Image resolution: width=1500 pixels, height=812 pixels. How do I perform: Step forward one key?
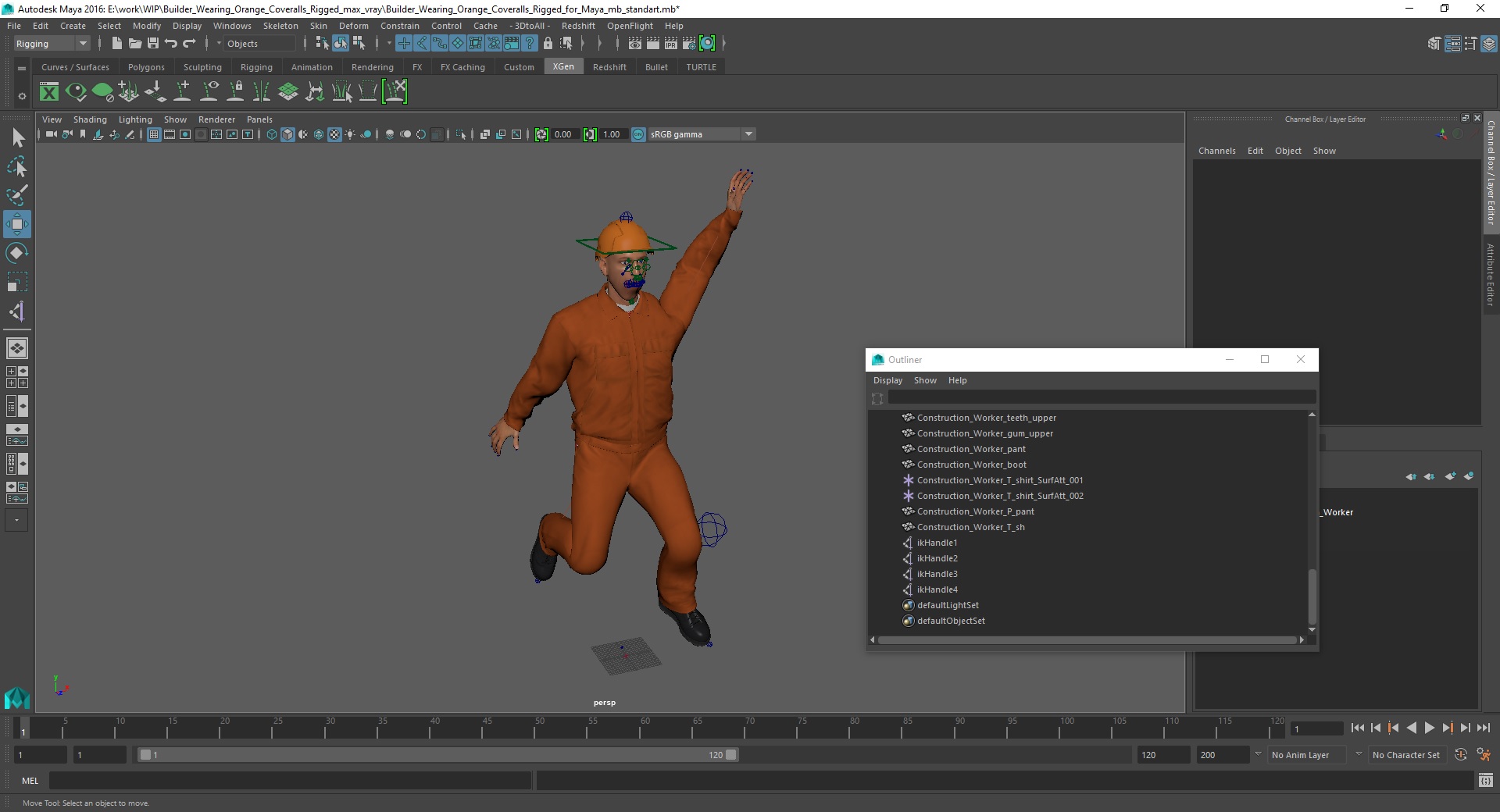tap(1447, 728)
